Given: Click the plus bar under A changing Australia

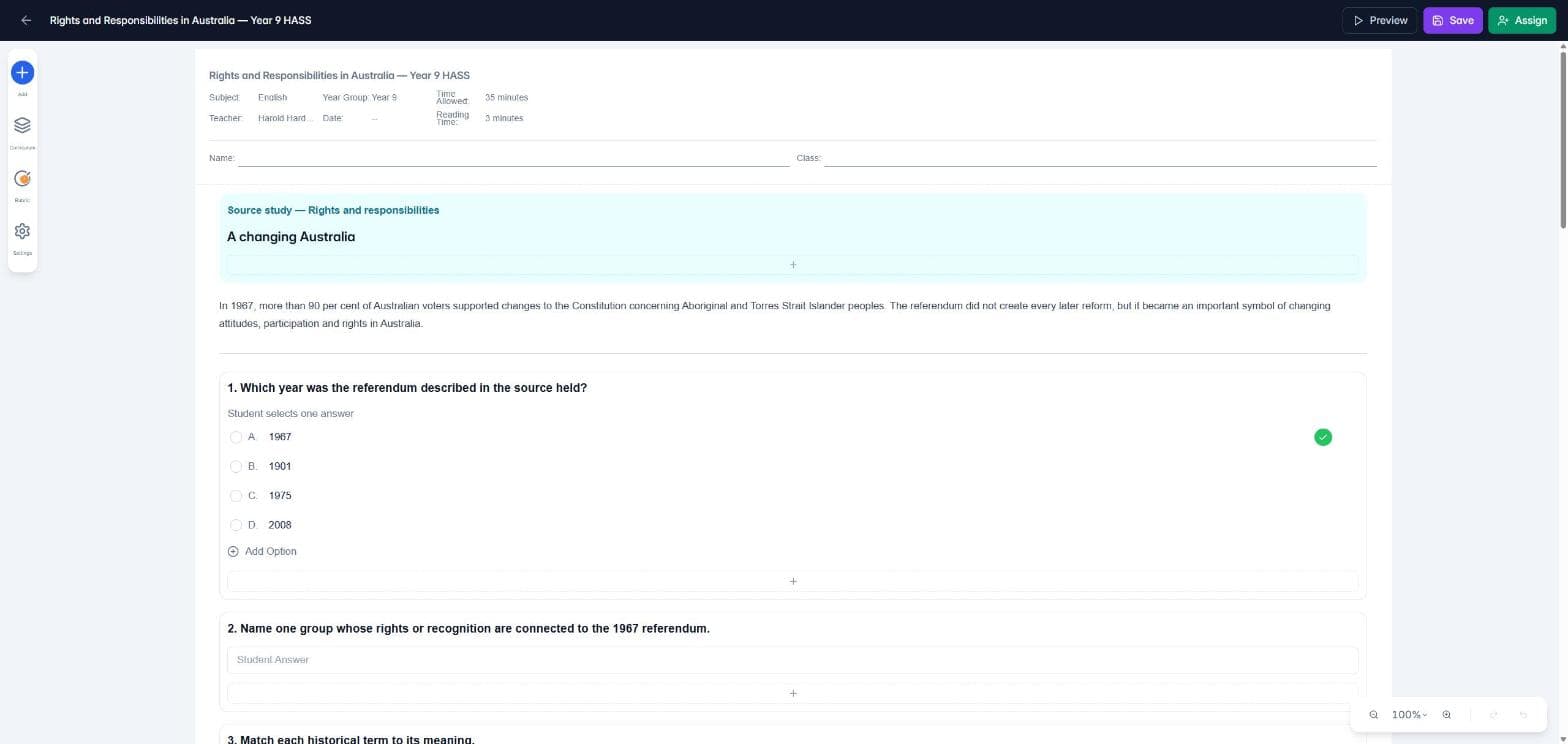Looking at the screenshot, I should [792, 265].
